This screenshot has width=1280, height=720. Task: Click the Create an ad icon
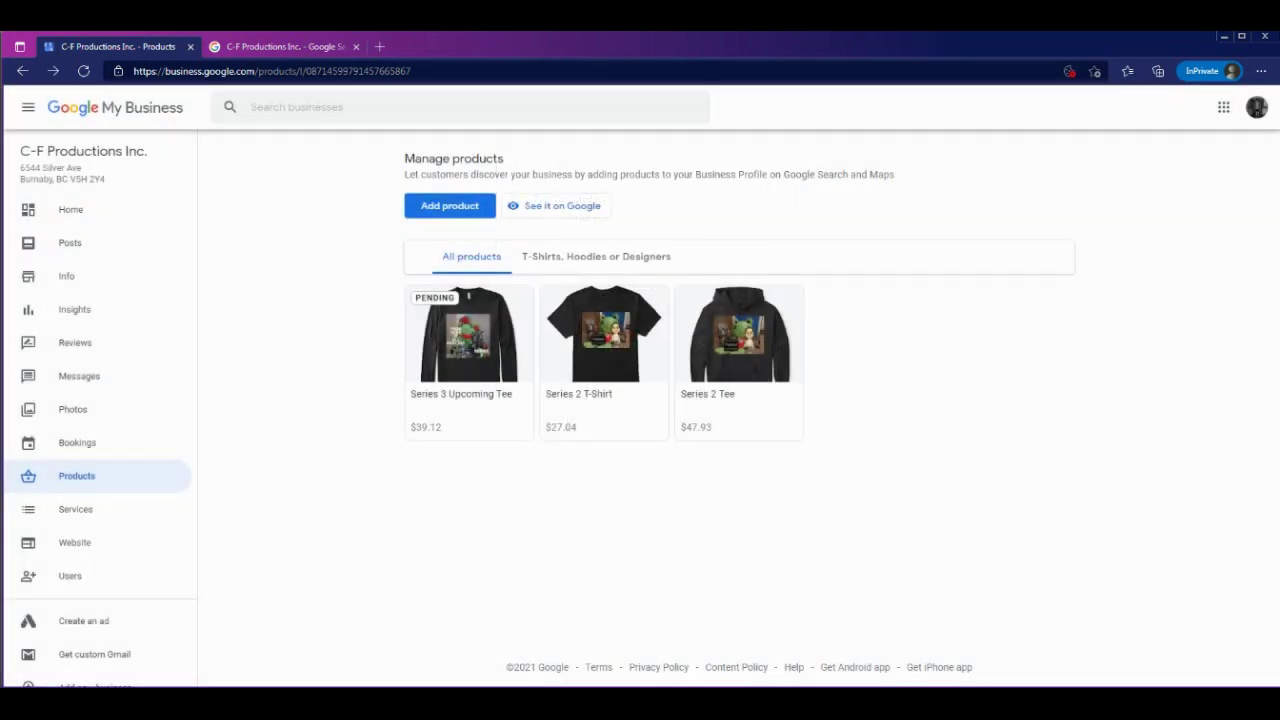(x=28, y=621)
